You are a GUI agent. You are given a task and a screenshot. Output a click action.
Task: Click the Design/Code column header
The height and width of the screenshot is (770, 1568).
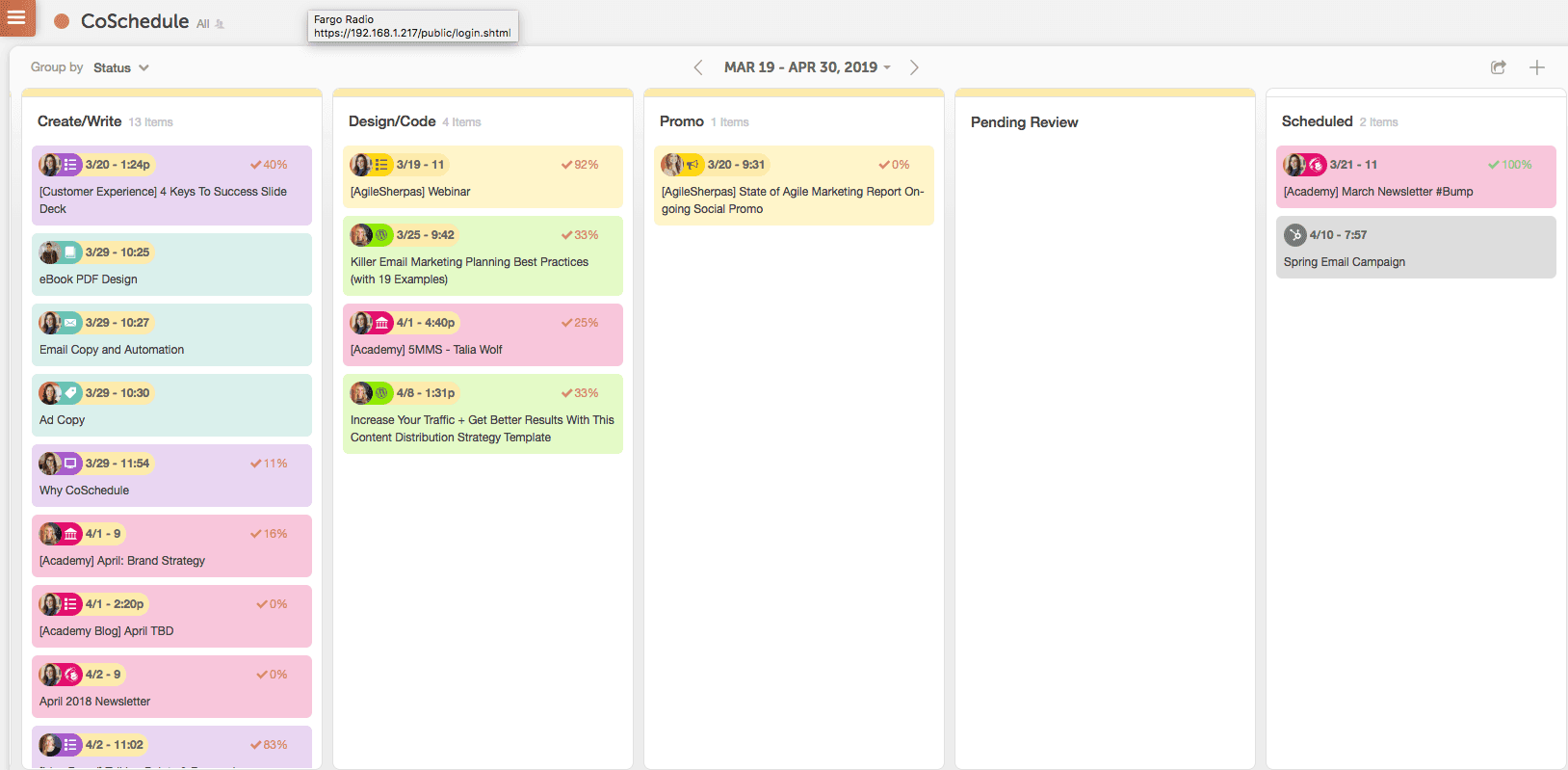coord(392,121)
